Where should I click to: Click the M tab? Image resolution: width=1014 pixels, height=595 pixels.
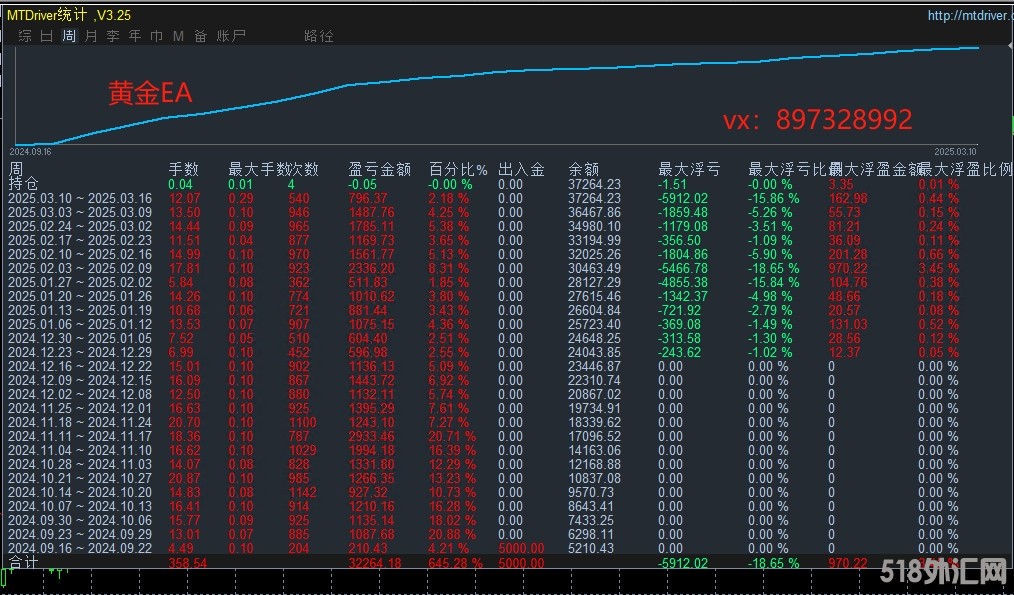[178, 36]
